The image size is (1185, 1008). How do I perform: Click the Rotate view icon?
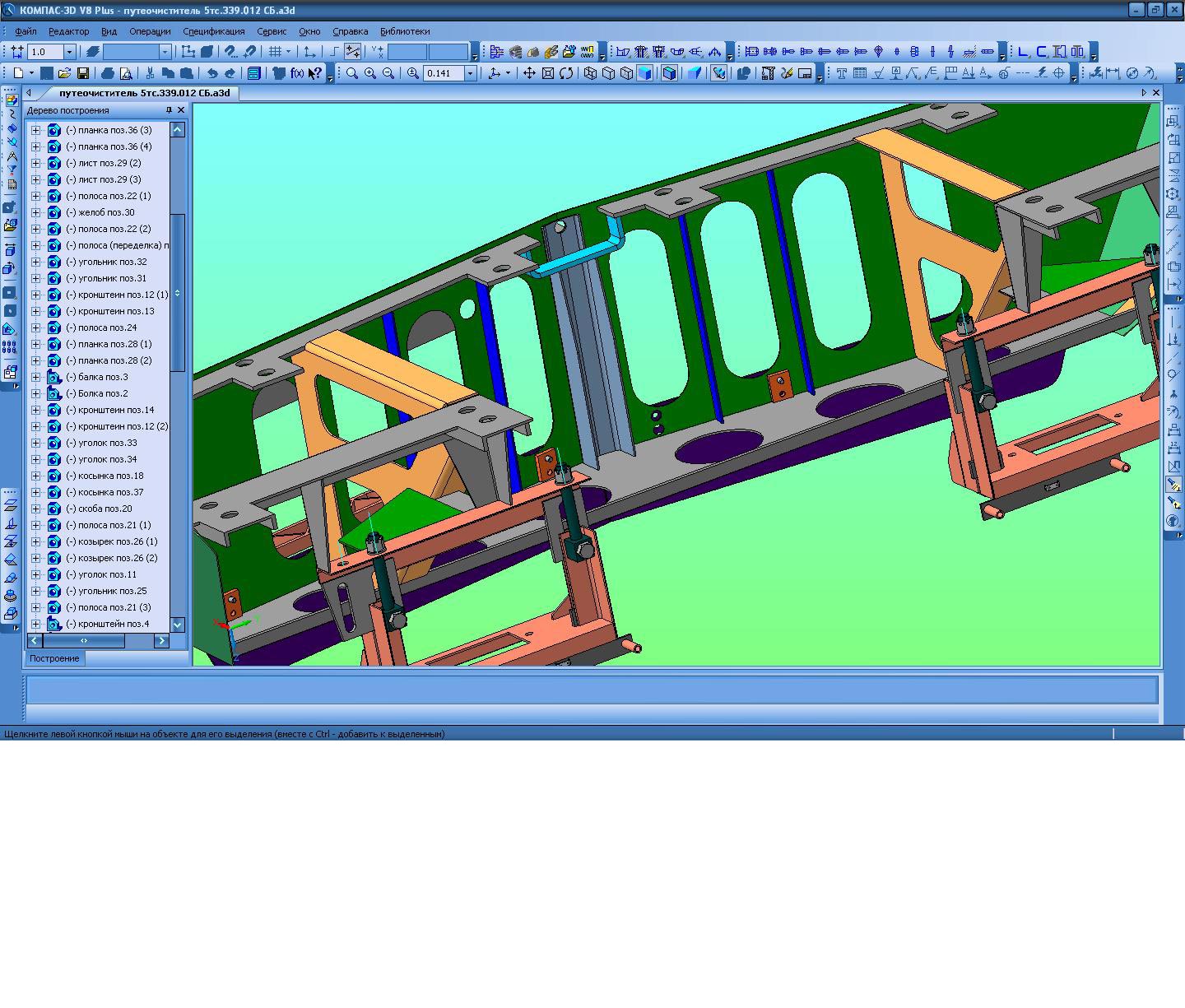click(566, 73)
